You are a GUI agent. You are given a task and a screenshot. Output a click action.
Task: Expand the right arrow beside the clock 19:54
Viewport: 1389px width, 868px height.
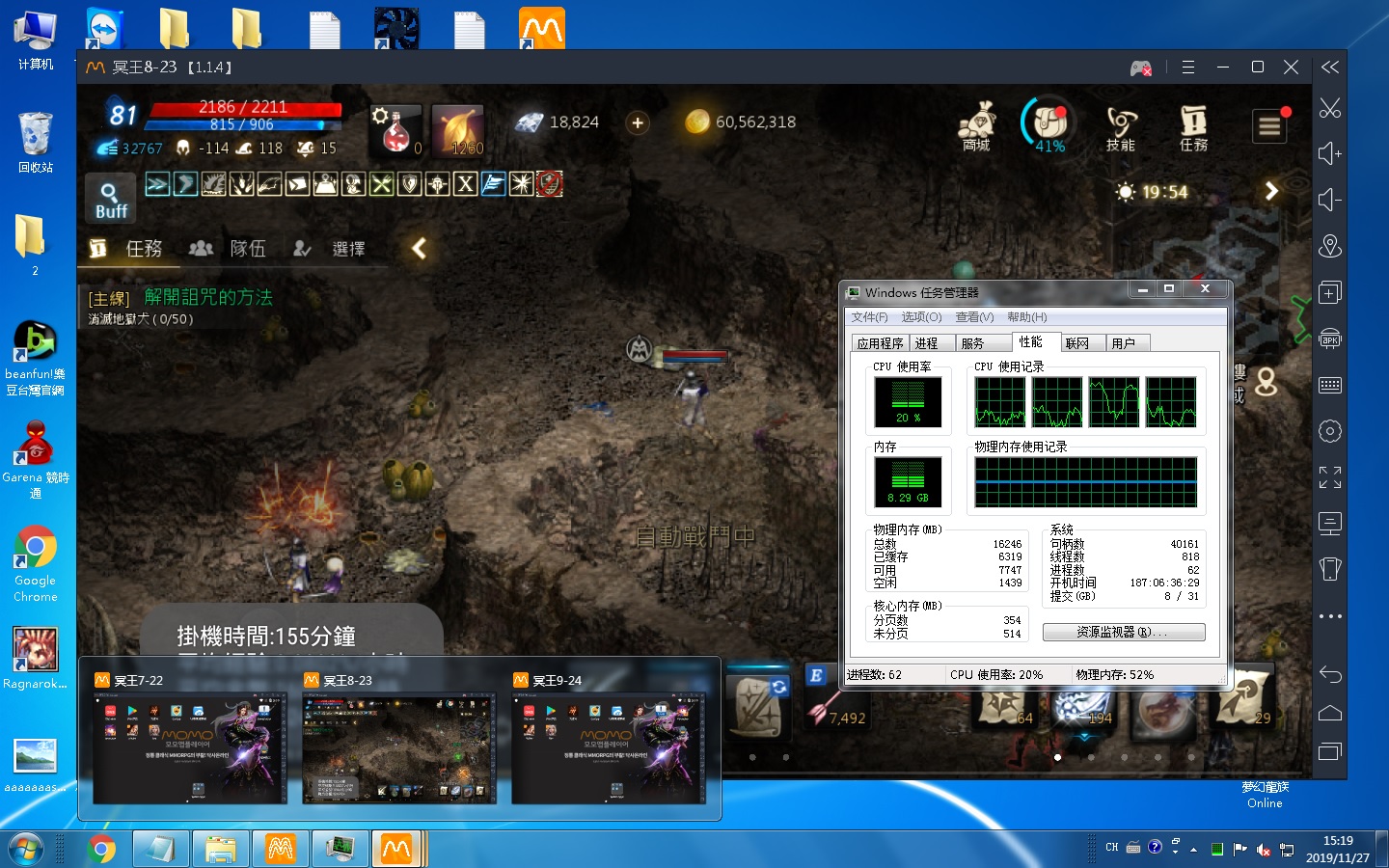pos(1271,191)
